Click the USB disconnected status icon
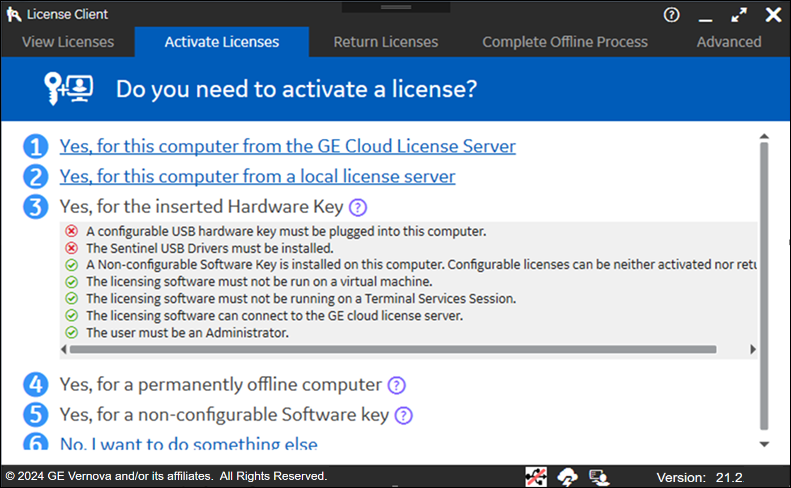The width and height of the screenshot is (791, 488). pyautogui.click(x=536, y=476)
